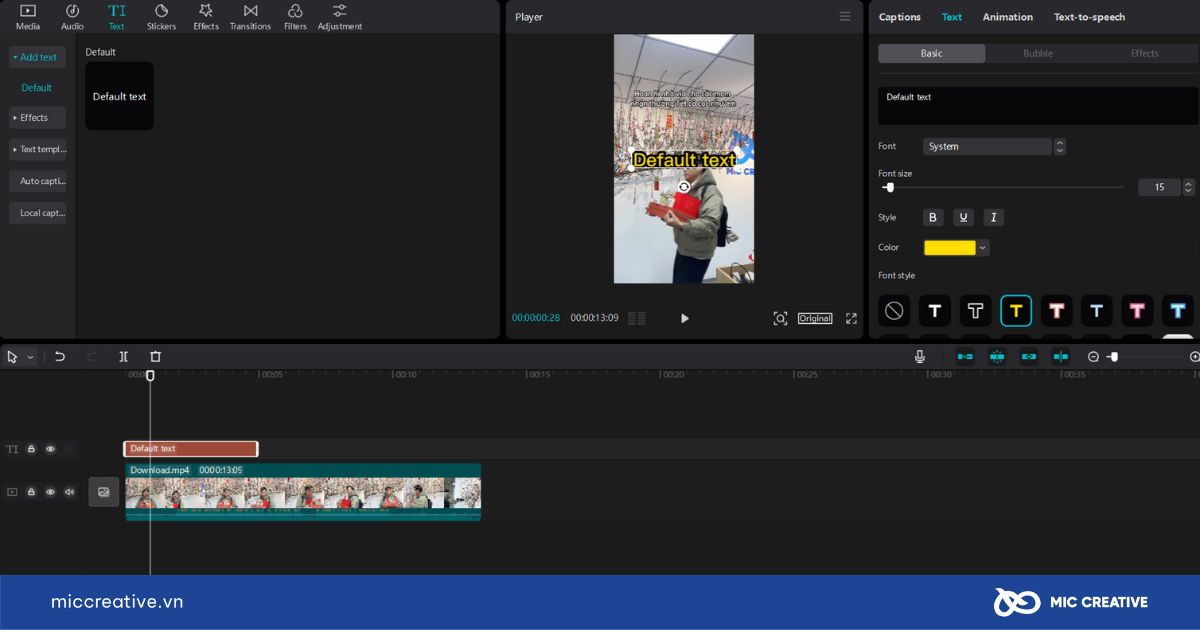Open the Audio panel
Image resolution: width=1200 pixels, height=630 pixels.
coord(72,17)
